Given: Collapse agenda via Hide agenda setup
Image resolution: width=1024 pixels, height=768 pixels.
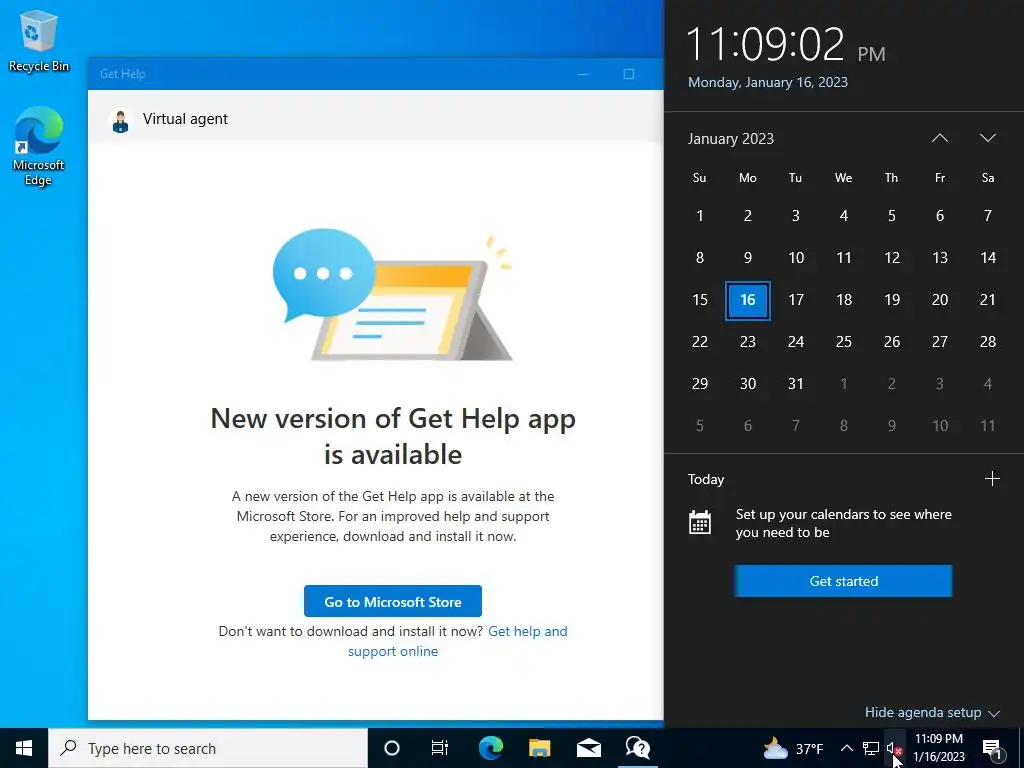Looking at the screenshot, I should pos(932,712).
